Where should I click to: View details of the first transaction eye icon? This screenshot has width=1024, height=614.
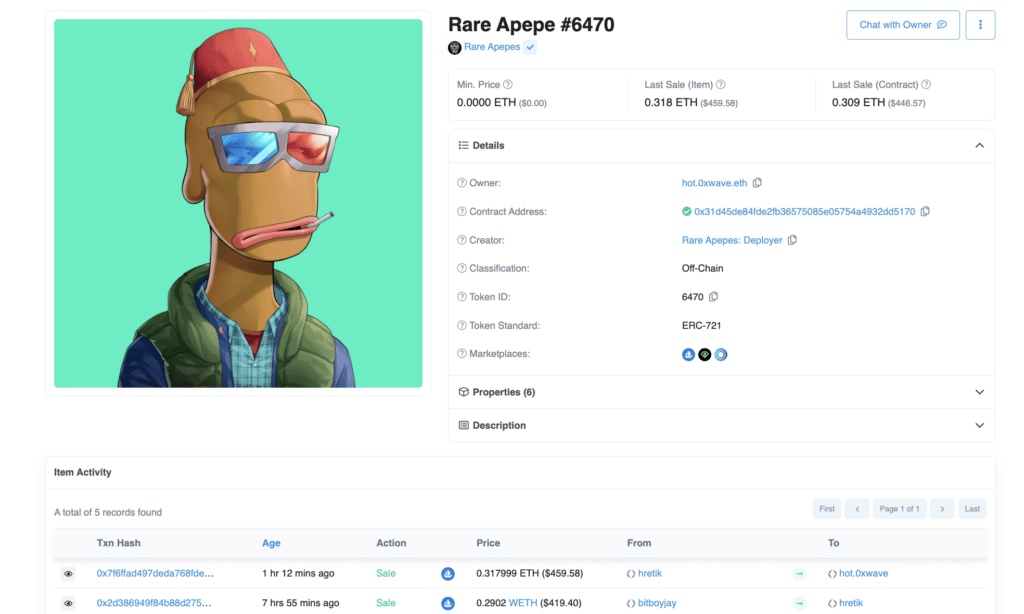(68, 574)
